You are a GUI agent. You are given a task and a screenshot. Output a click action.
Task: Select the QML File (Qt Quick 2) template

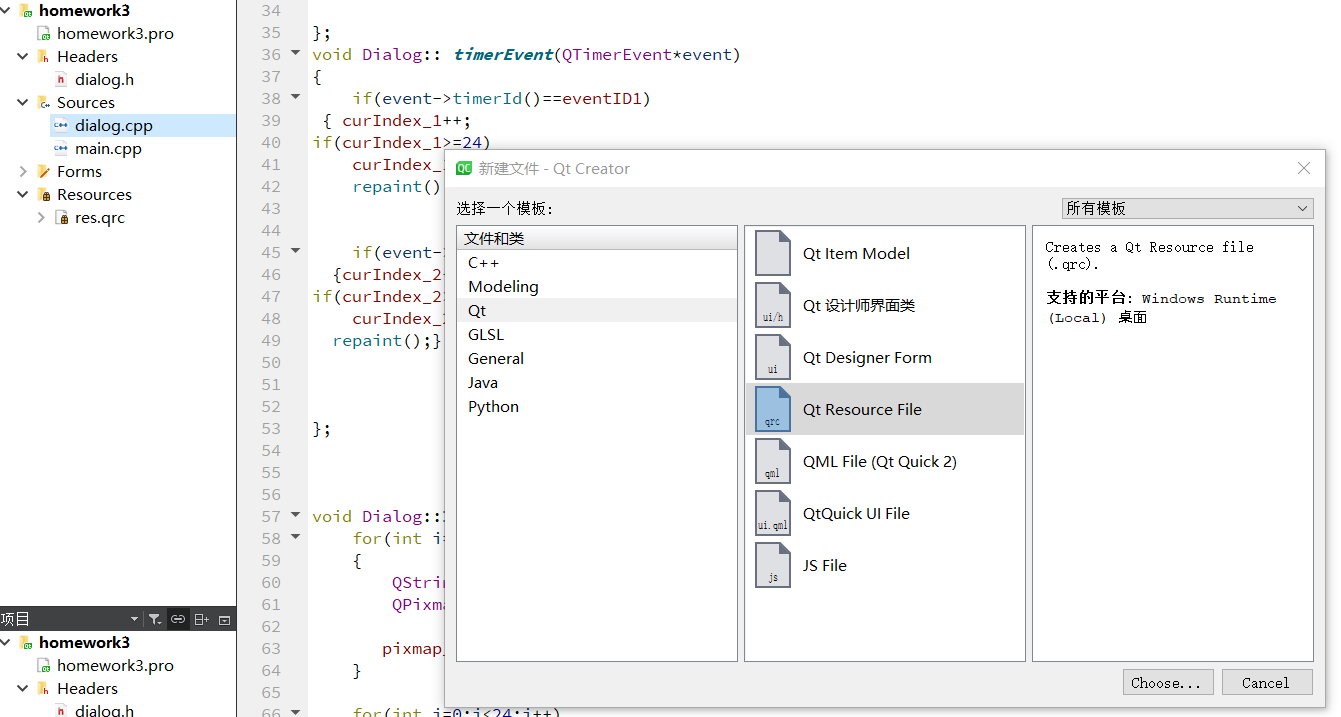point(885,461)
